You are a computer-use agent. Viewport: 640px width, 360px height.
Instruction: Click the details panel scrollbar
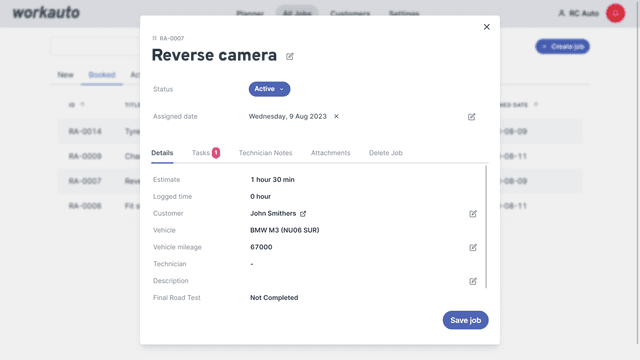click(486, 227)
